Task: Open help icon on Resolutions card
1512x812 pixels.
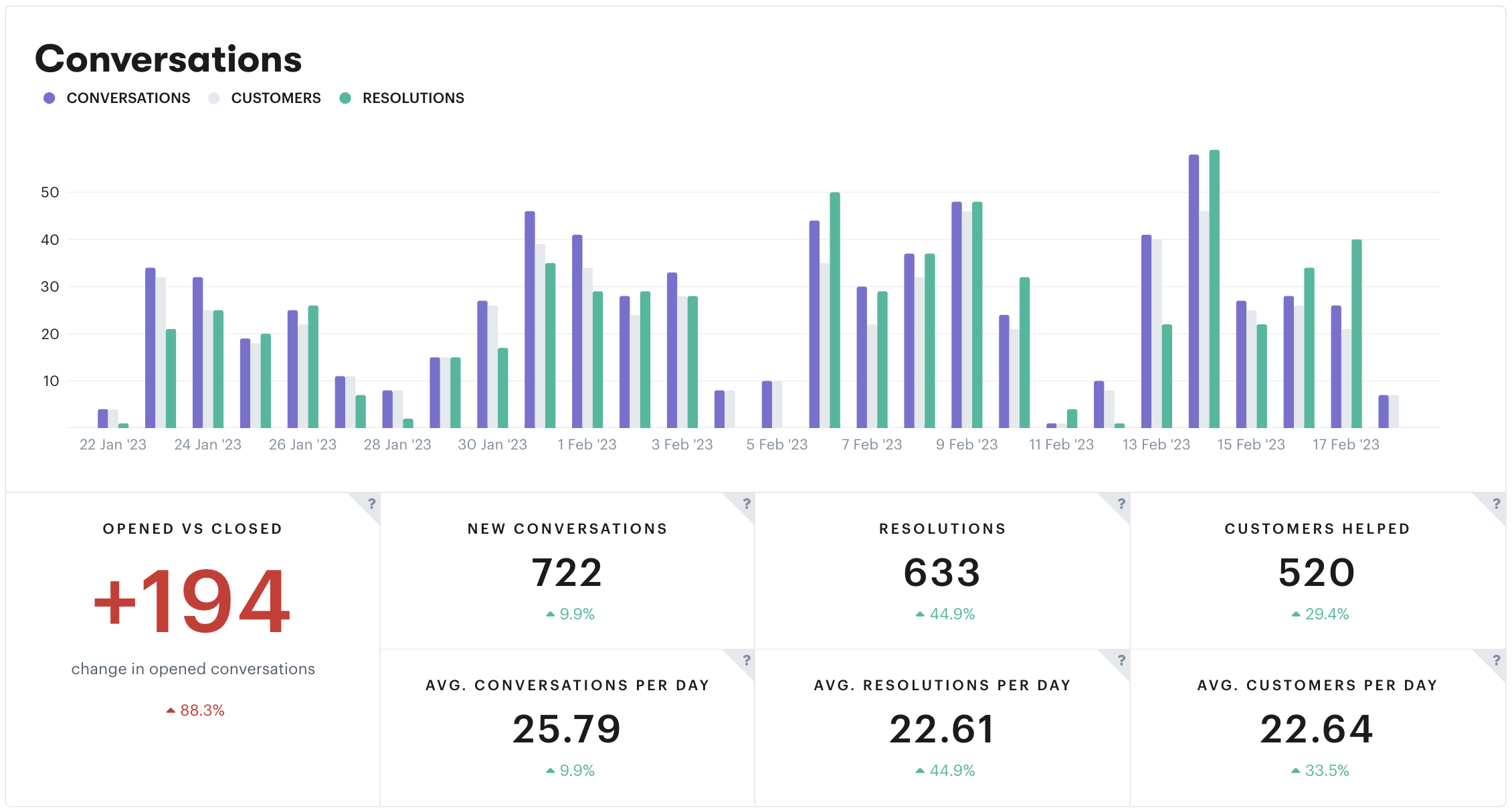Action: 1121,504
